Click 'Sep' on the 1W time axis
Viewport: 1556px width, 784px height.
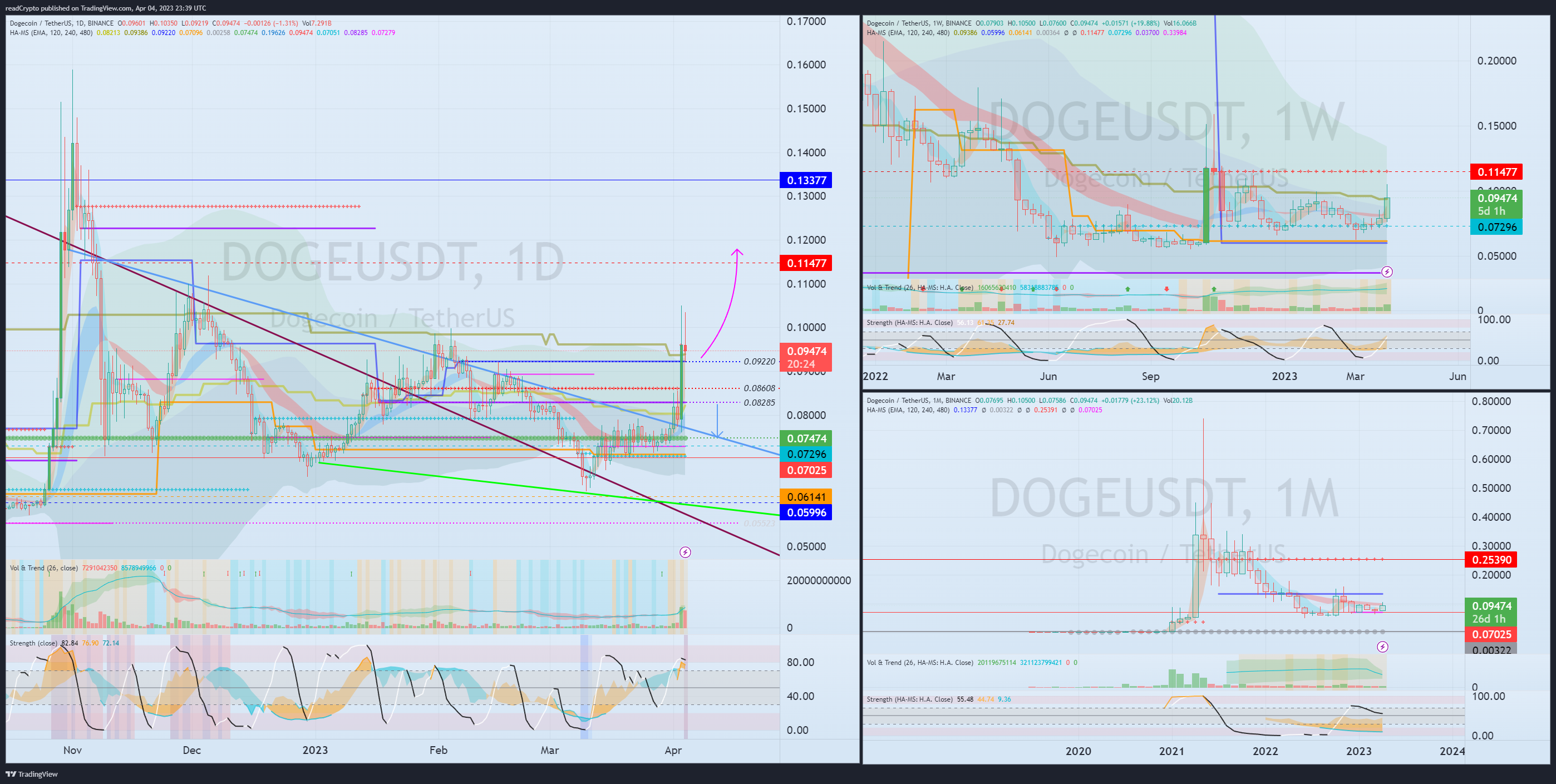1151,376
